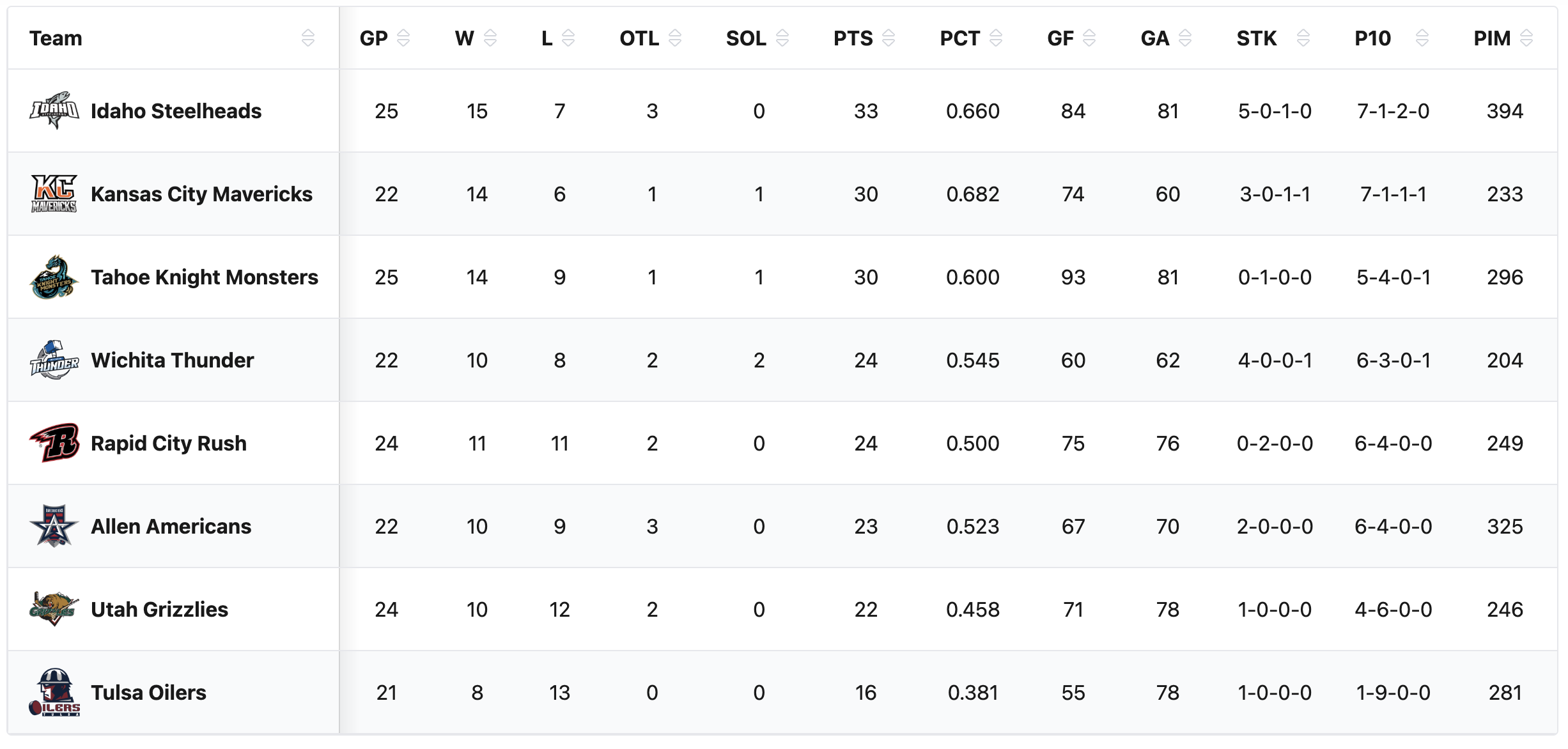Click the Tahoe Knight Monsters logo

tap(54, 277)
